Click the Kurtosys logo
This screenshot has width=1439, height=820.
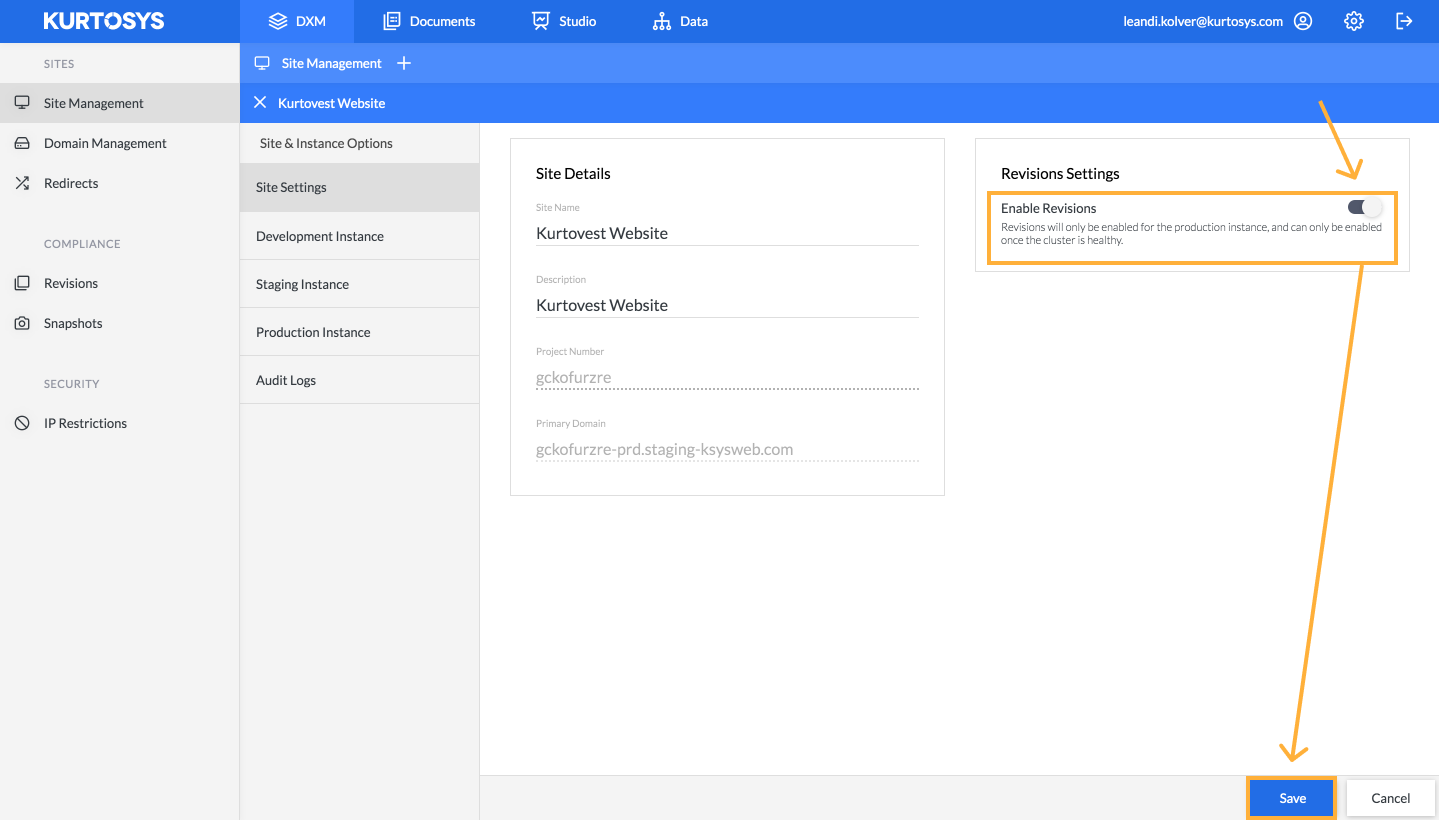[104, 21]
